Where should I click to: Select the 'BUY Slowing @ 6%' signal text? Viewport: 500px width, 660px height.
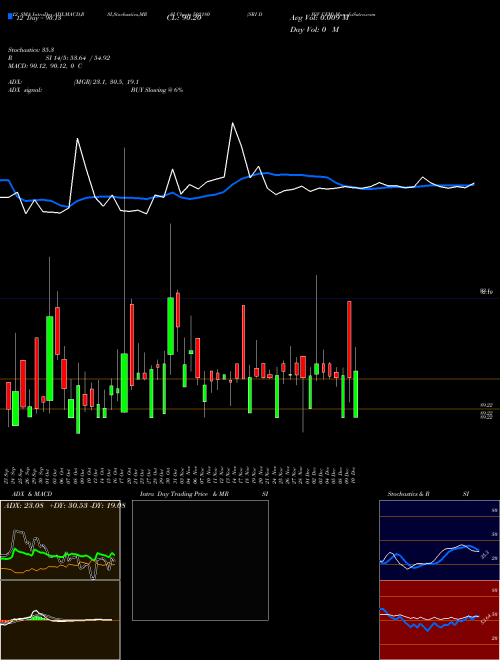tap(157, 90)
